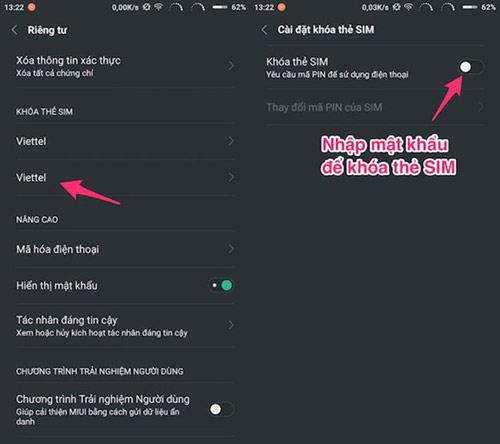Tap the battery icon in right status bar
This screenshot has height=444, width=500.
click(x=470, y=7)
